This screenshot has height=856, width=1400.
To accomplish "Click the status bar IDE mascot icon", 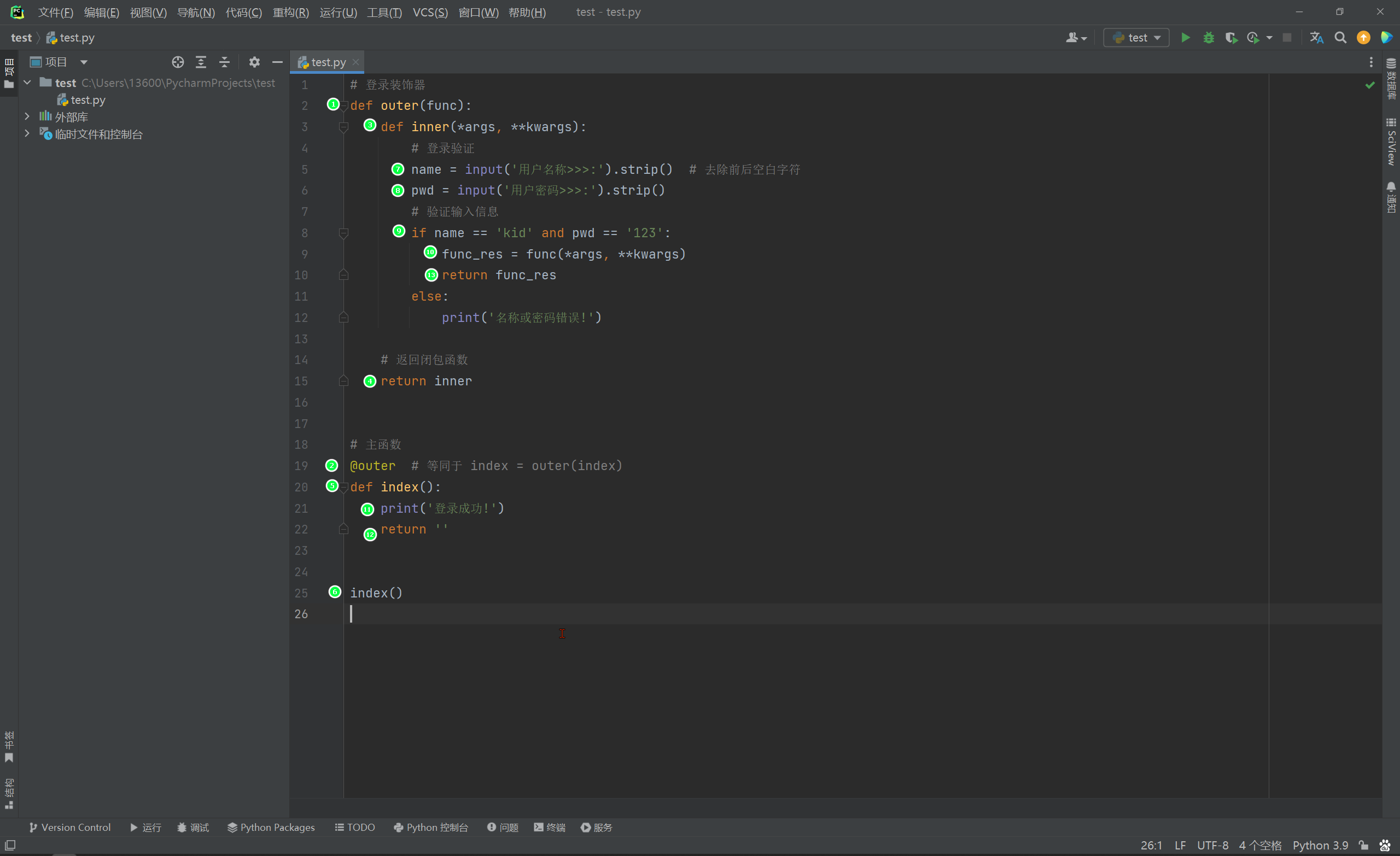I will pos(1385,845).
